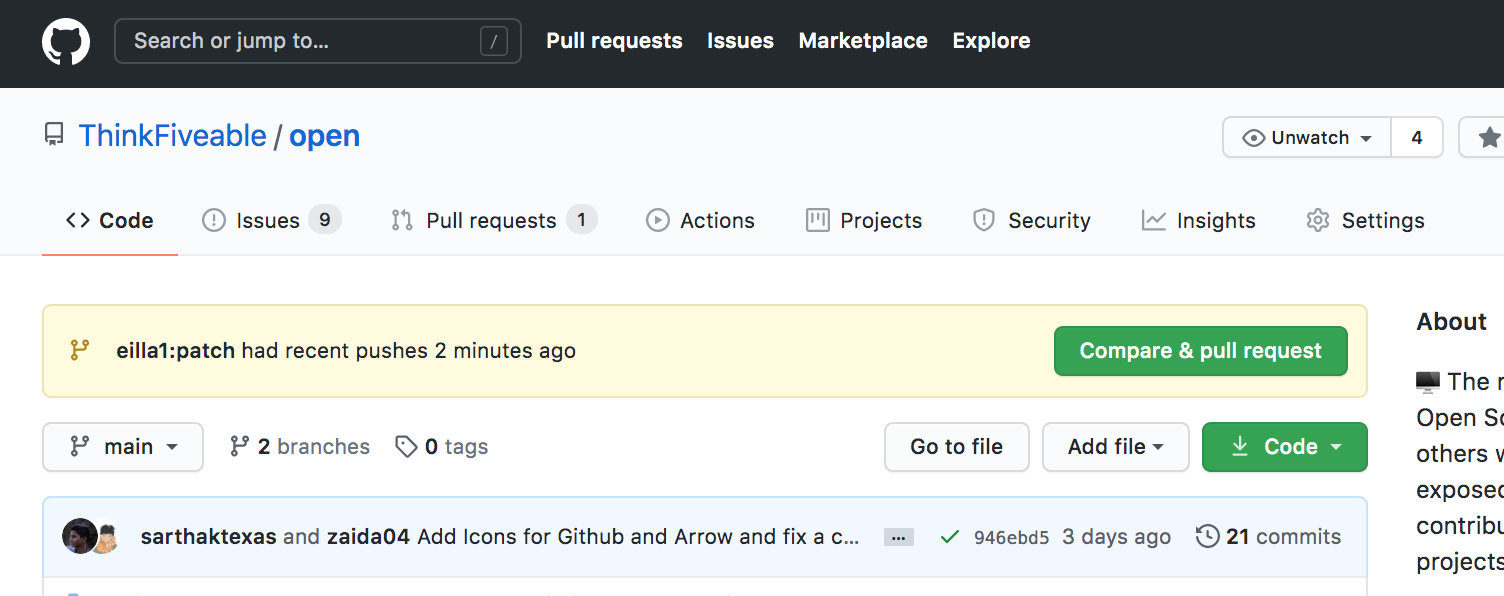Image resolution: width=1504 pixels, height=596 pixels.
Task: Click the Projects board icon
Action: pyautogui.click(x=818, y=221)
